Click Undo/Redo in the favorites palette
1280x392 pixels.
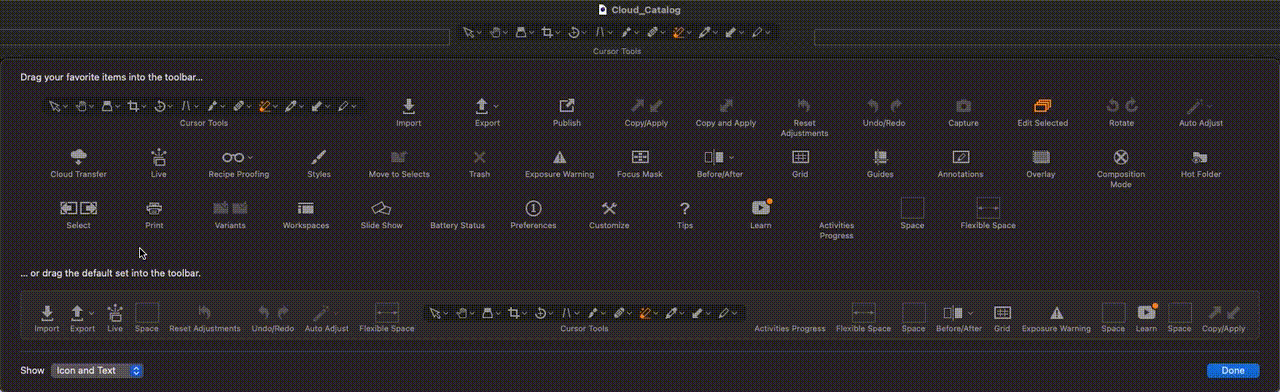point(883,112)
